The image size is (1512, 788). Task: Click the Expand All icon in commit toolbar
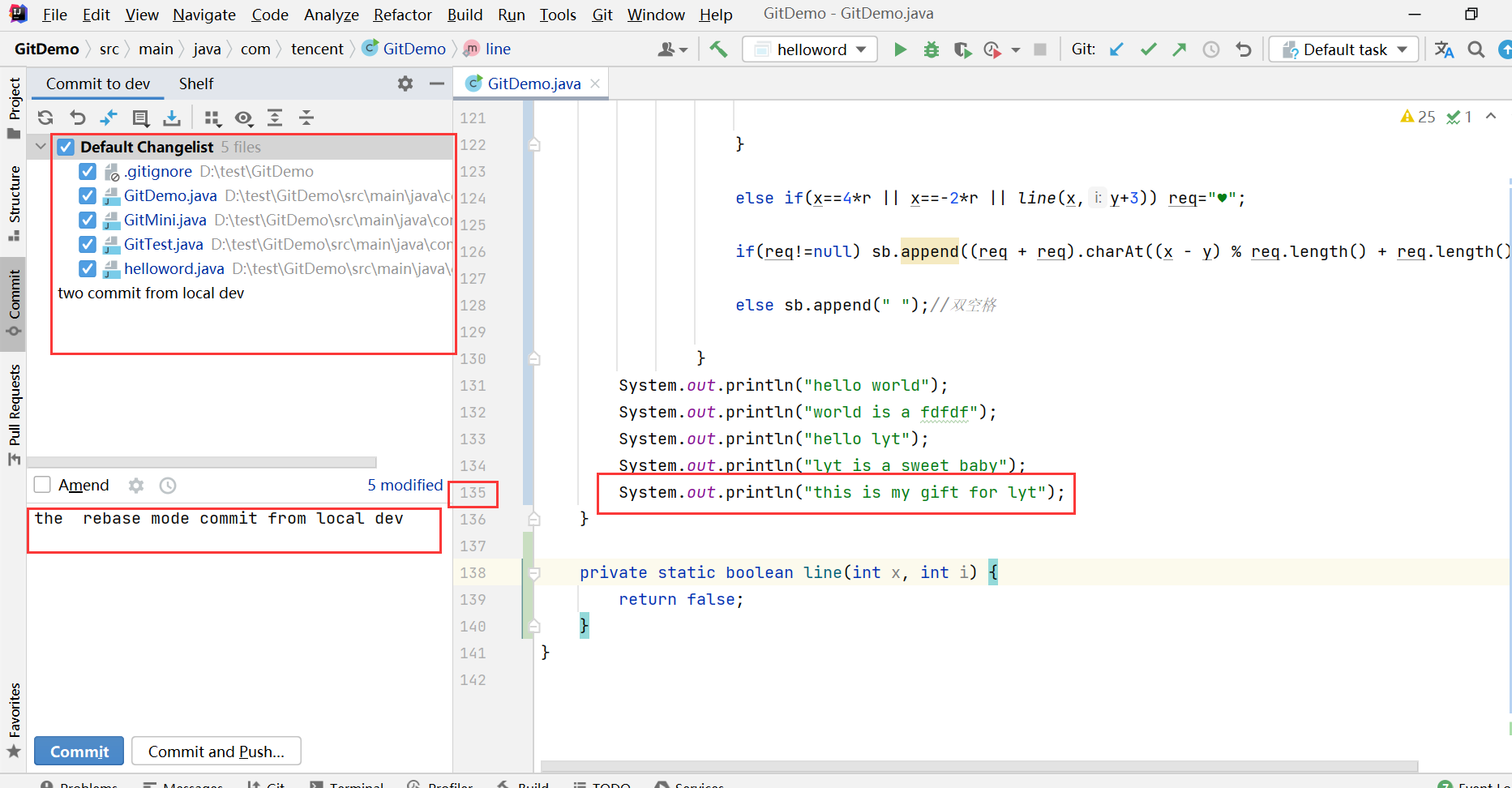click(275, 118)
